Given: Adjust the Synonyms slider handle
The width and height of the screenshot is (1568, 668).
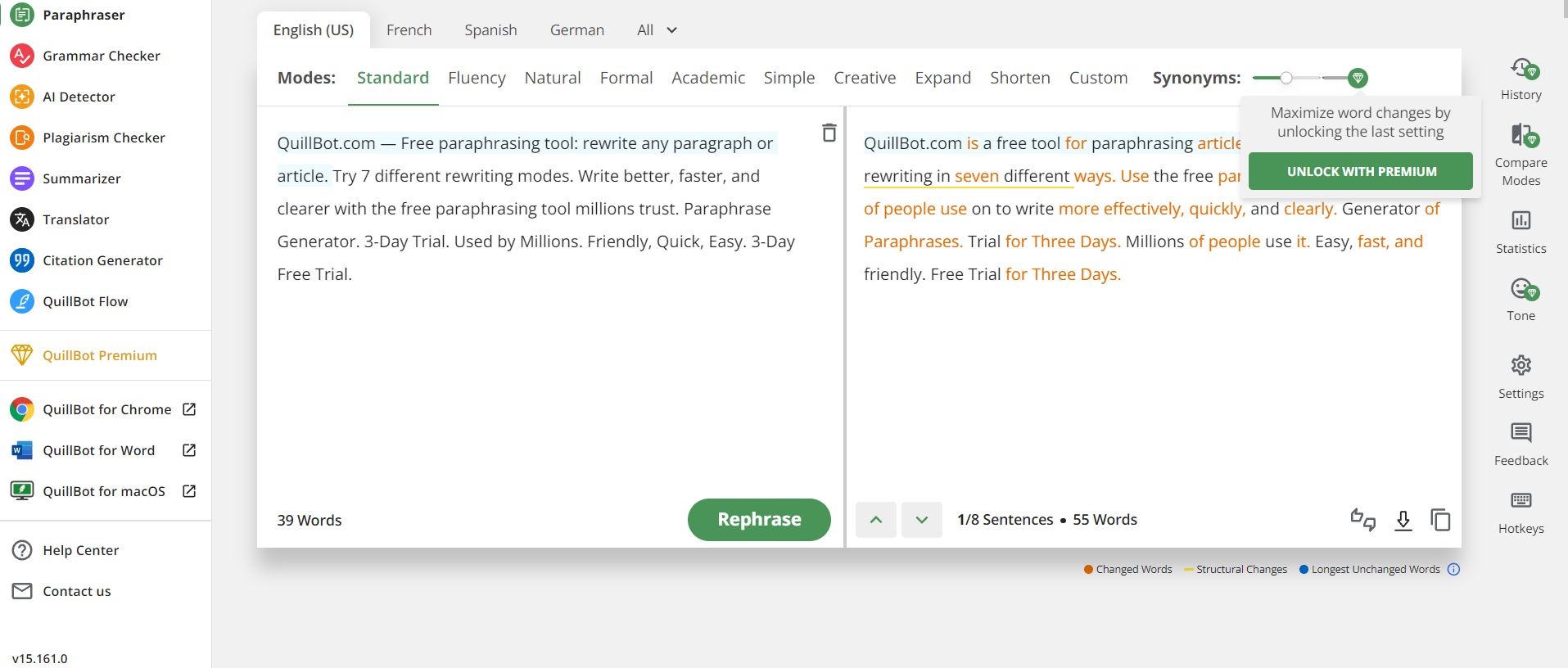Looking at the screenshot, I should [1286, 78].
